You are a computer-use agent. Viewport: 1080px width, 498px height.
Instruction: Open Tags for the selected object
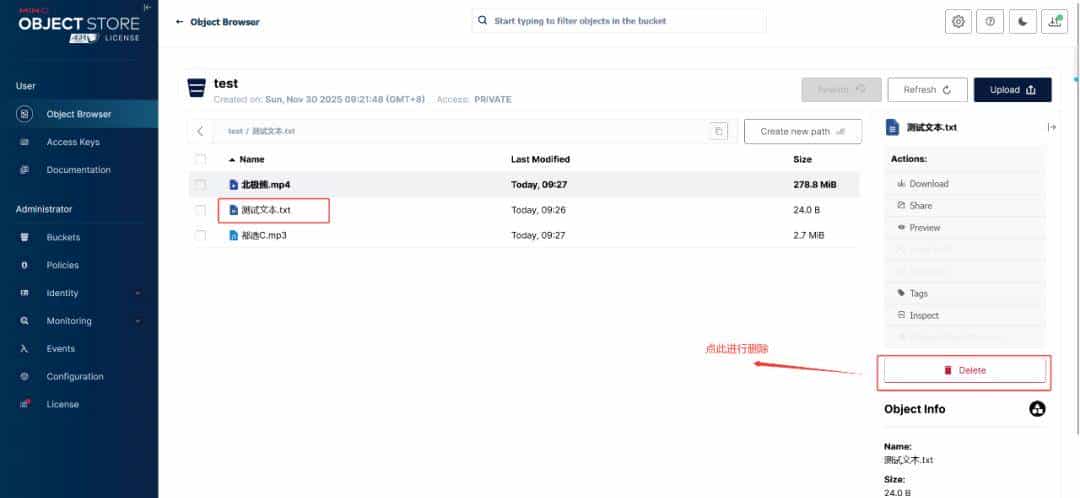coord(964,293)
